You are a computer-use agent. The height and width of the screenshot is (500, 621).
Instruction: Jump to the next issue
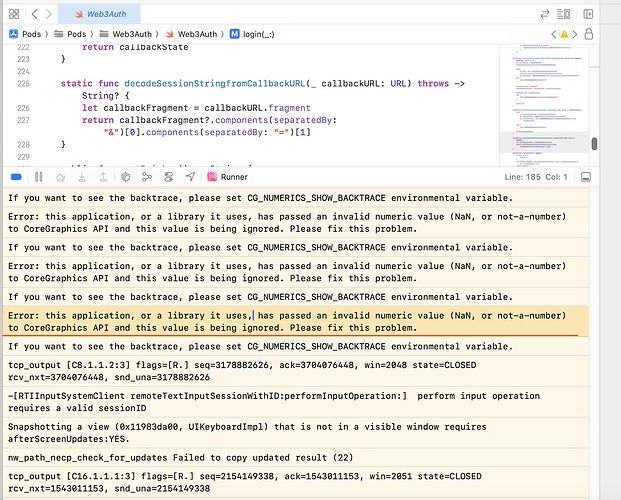coord(575,34)
